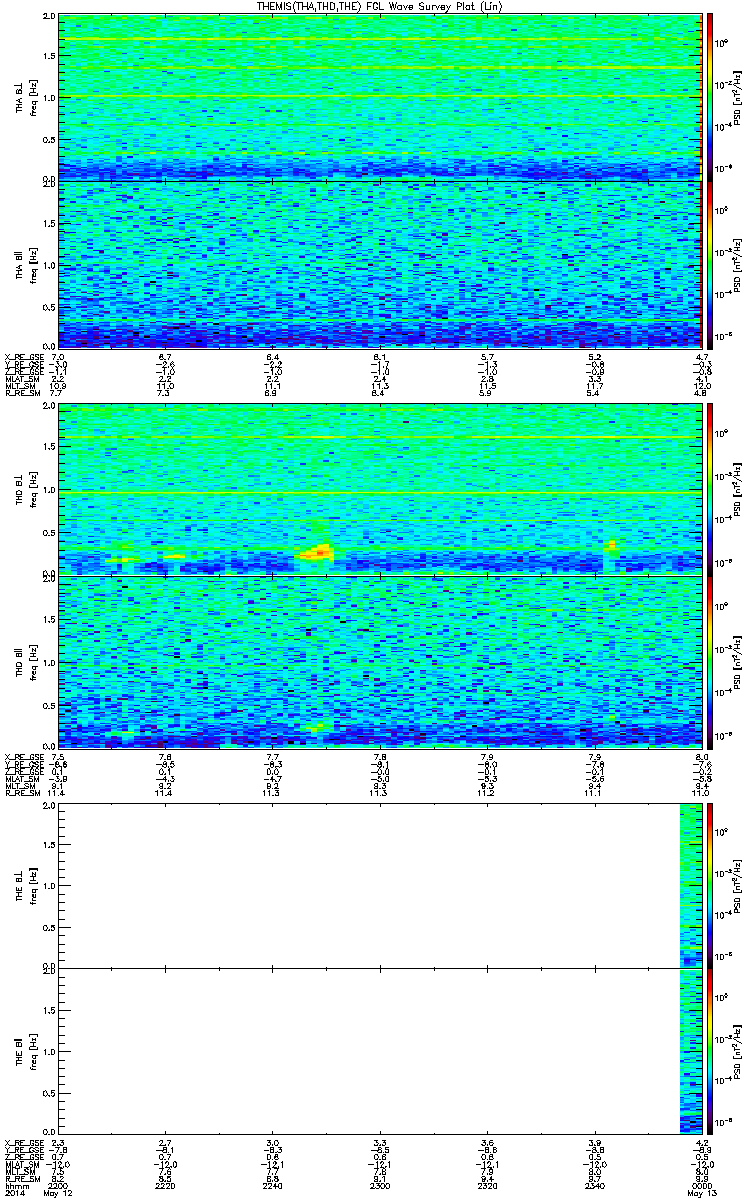Screen dimensions: 750x1200
Task: Click the 'MLAT_SM' row label under the THE panels
Action: 21,1164
